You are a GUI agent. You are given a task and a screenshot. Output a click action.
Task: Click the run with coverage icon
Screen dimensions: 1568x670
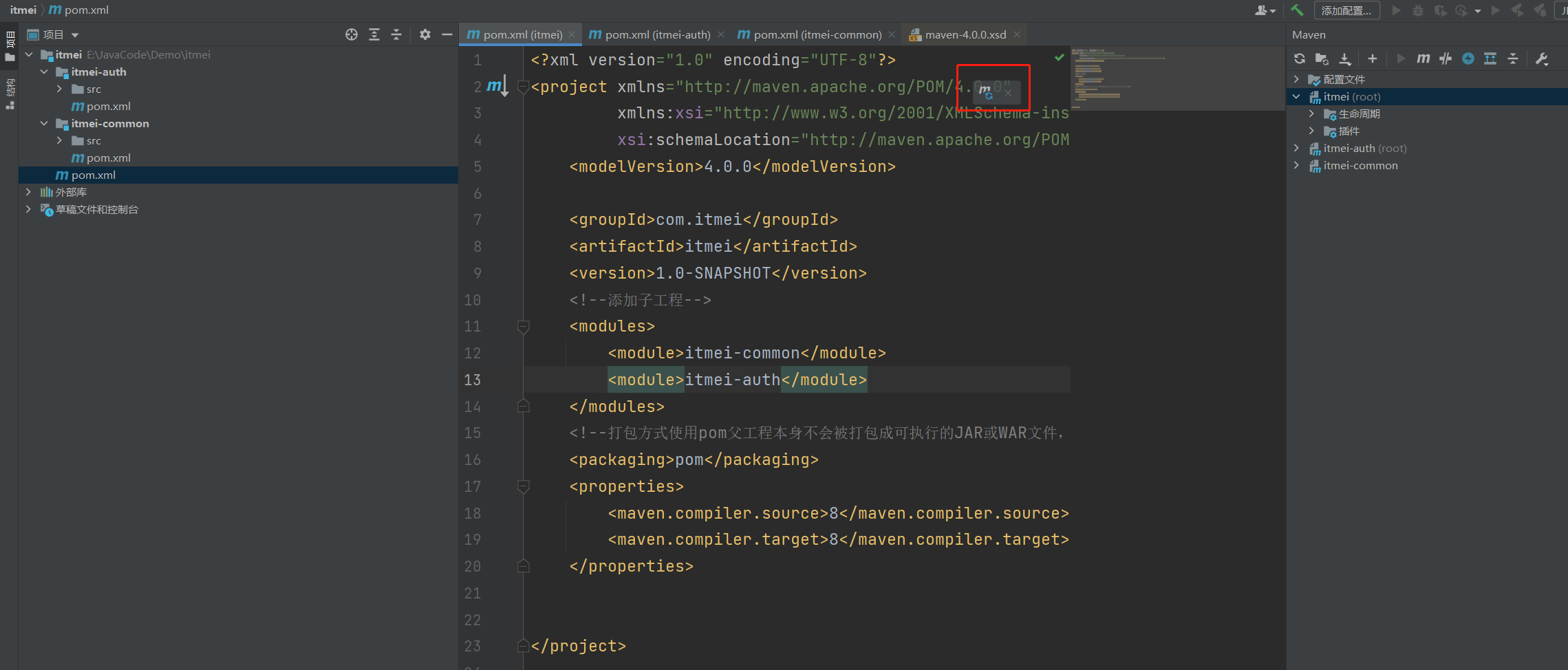(1440, 10)
